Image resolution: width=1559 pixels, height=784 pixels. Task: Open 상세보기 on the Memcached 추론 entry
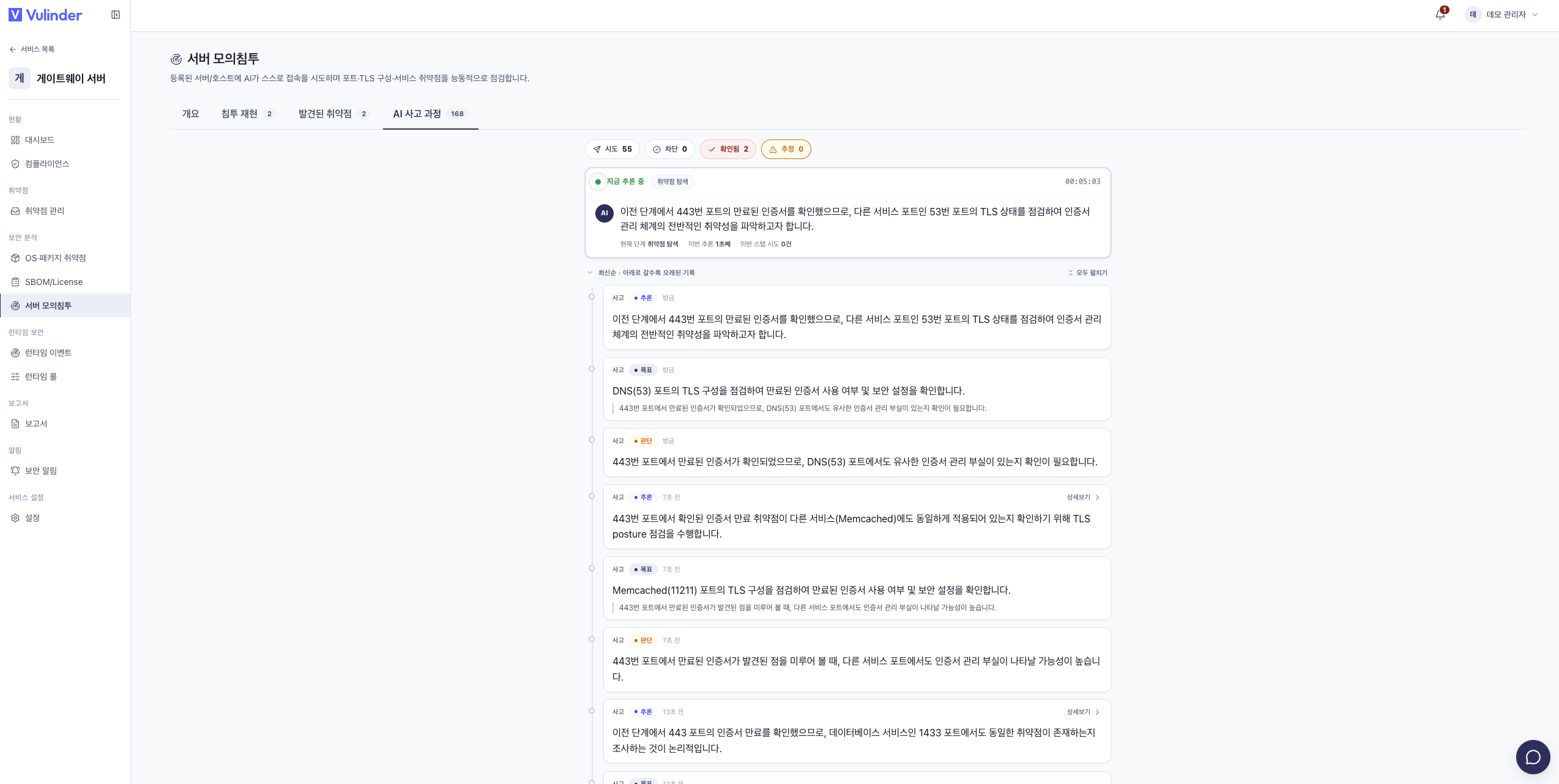[x=1083, y=497]
